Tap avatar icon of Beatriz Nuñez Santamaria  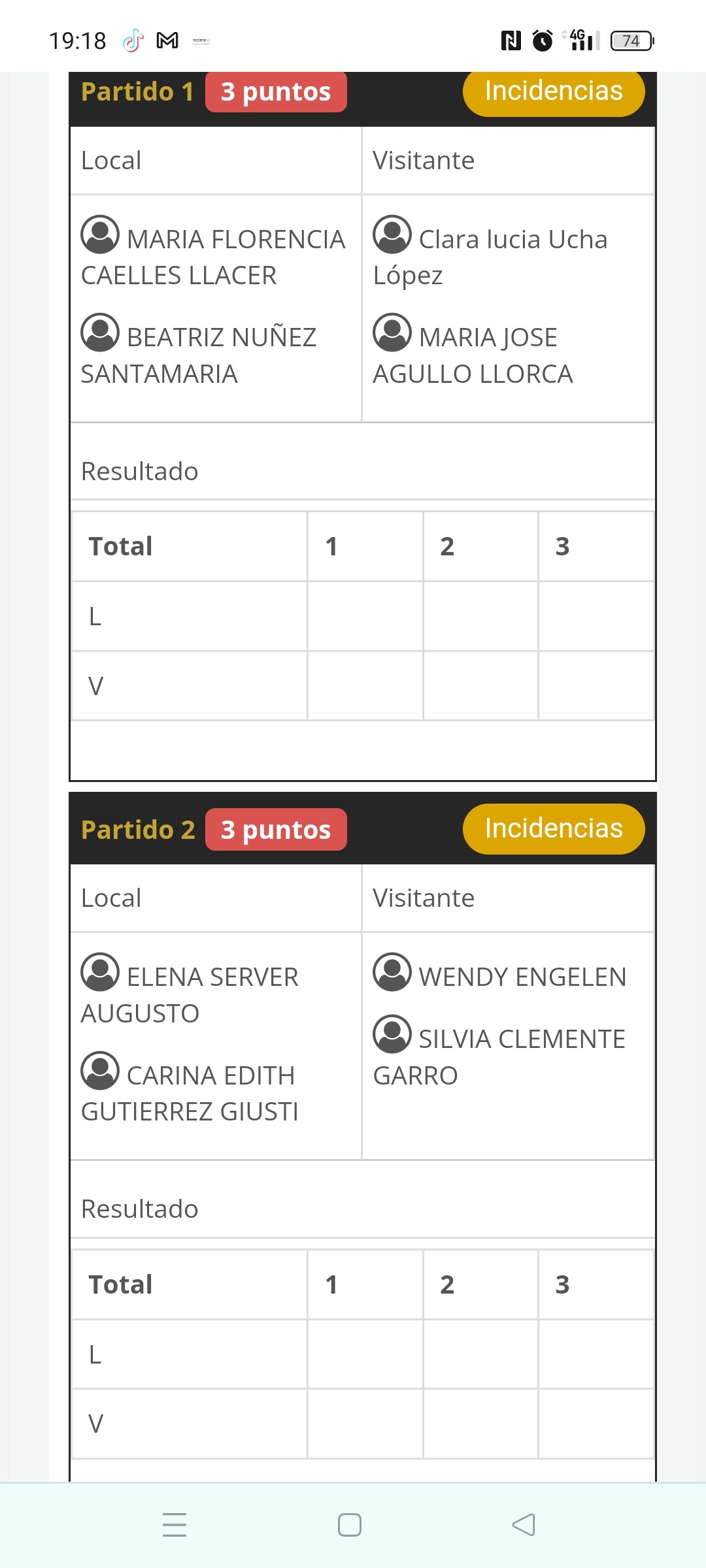coord(100,332)
